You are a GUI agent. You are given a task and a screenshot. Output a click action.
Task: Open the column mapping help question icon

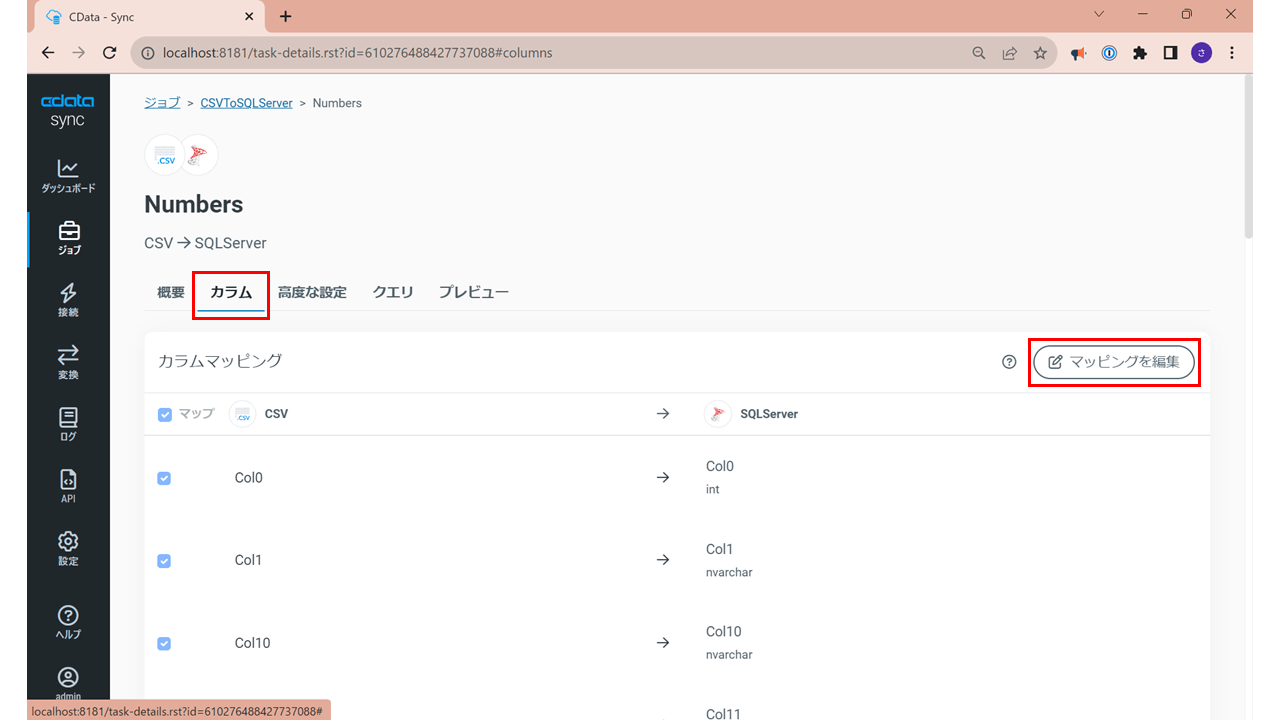tap(1009, 362)
